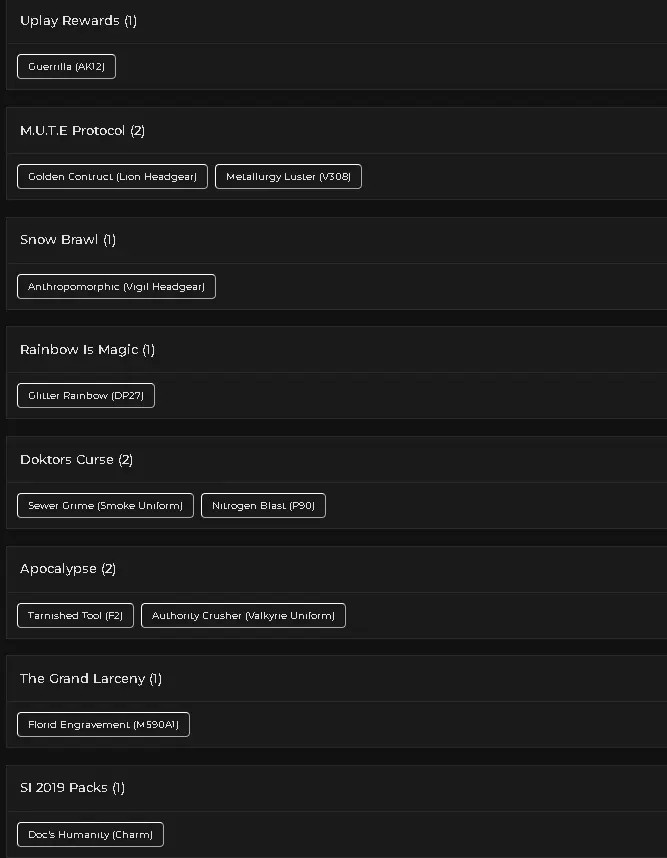Open the Metallurgy Luster (V308) tag
The height and width of the screenshot is (858, 667).
click(x=288, y=177)
